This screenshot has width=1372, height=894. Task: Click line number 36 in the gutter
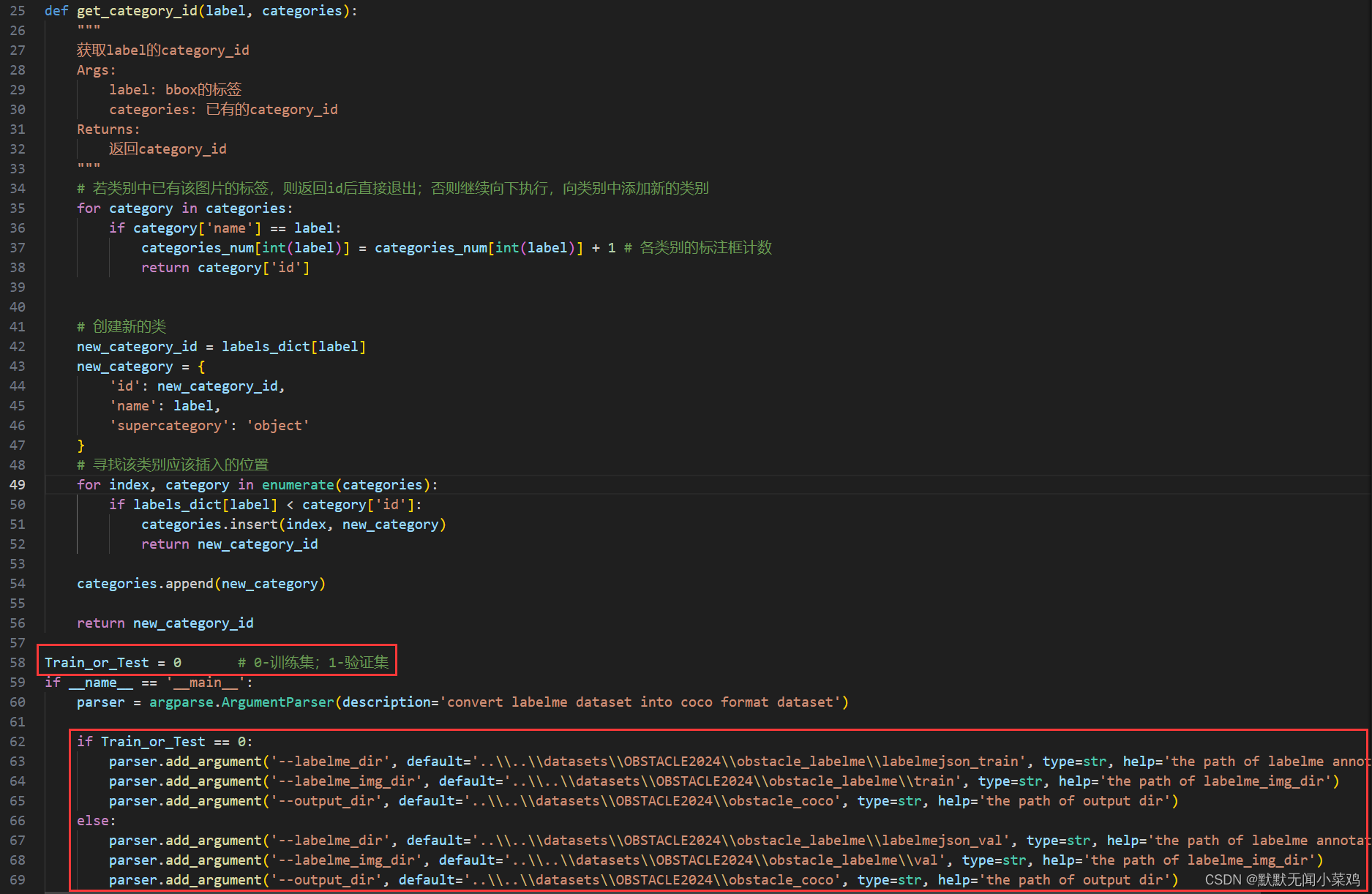point(18,228)
